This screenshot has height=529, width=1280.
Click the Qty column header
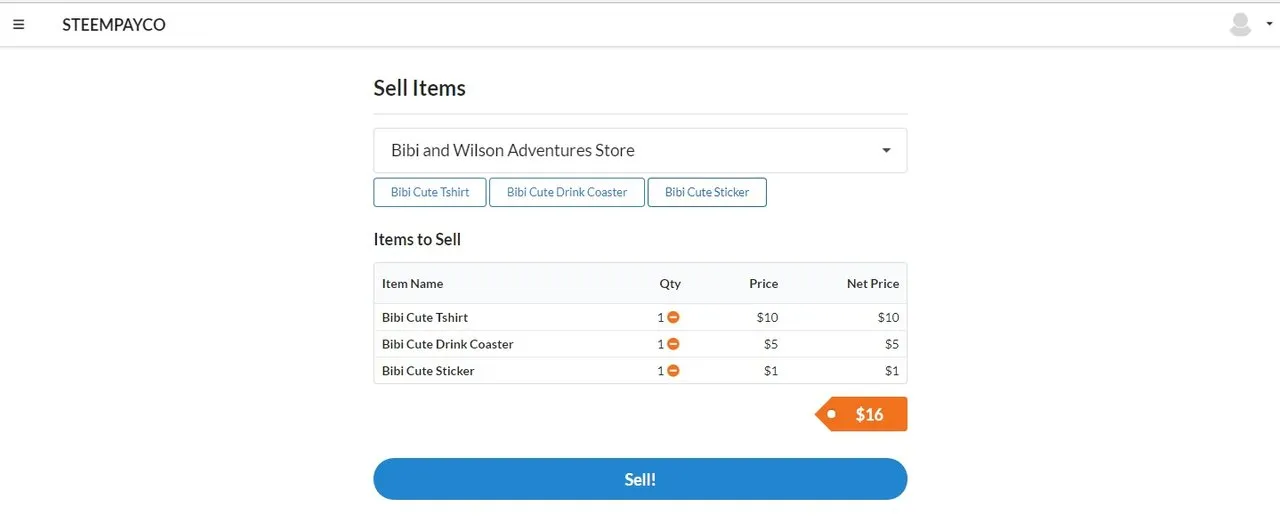click(670, 284)
